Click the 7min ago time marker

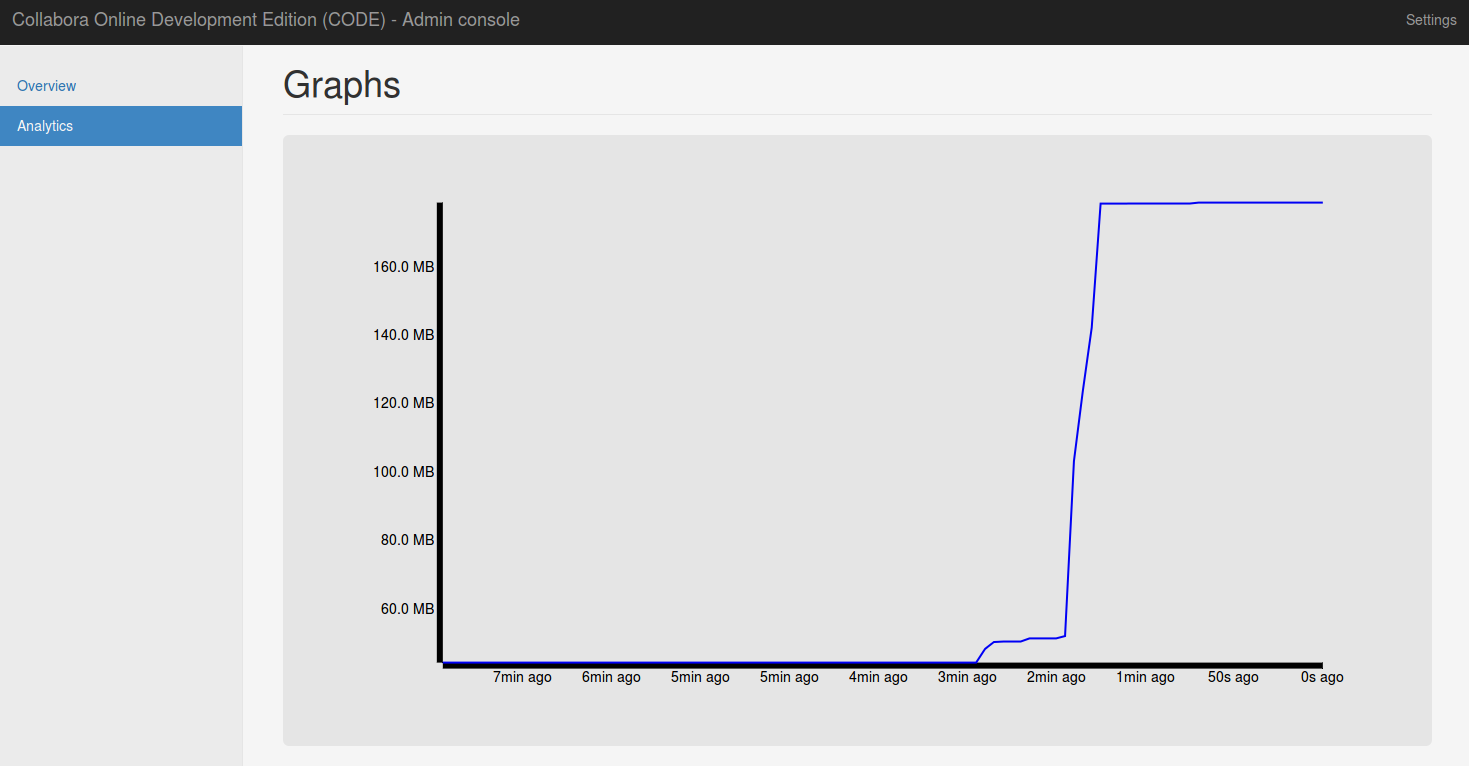point(522,677)
